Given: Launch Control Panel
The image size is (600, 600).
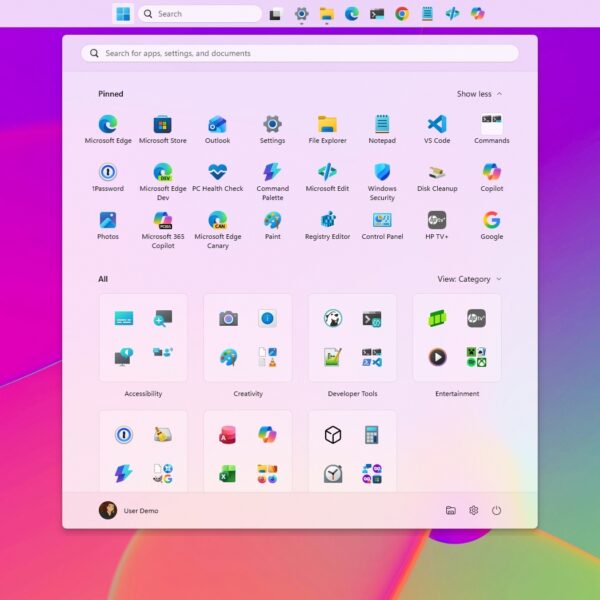Looking at the screenshot, I should tap(382, 226).
